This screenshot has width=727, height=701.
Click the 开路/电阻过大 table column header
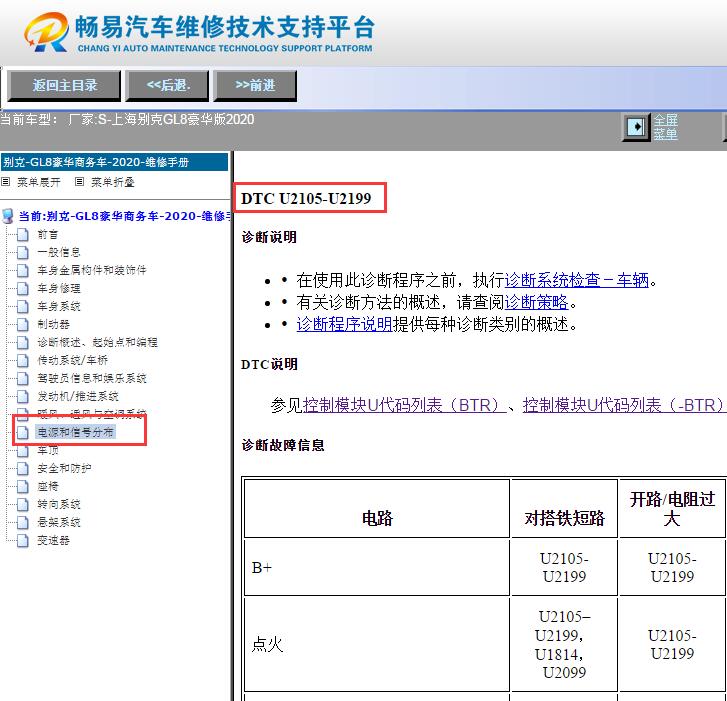click(x=672, y=509)
